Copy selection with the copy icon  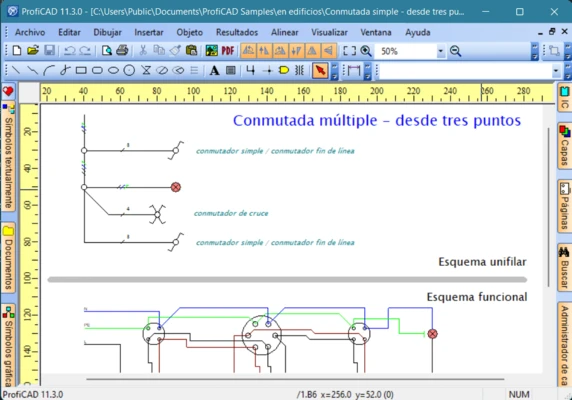159,51
